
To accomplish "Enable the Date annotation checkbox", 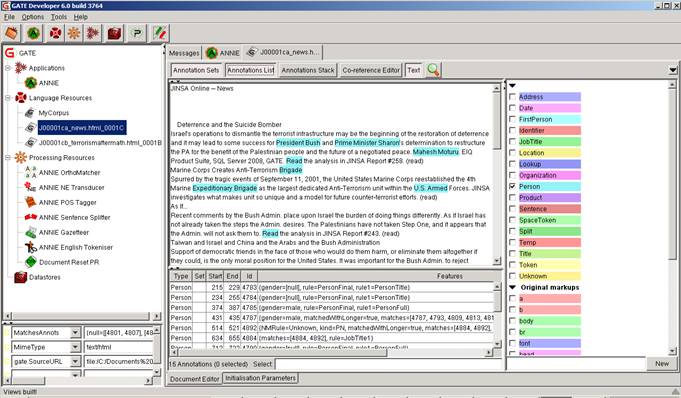I will pyautogui.click(x=512, y=108).
